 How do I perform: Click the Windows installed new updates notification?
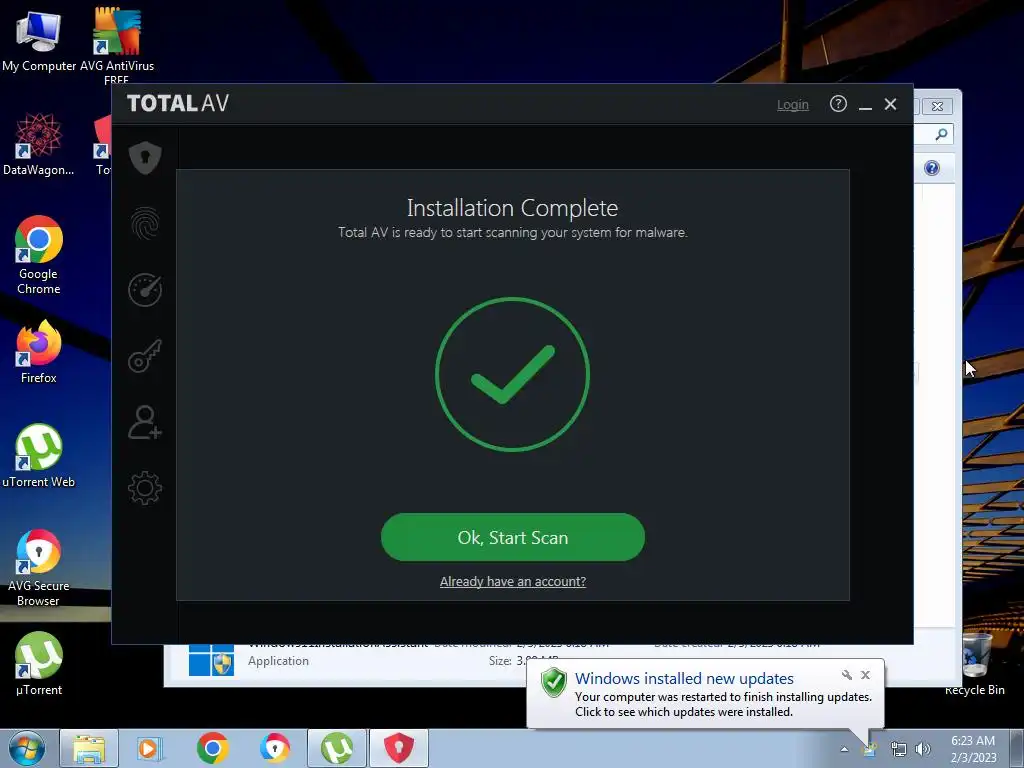click(705, 694)
